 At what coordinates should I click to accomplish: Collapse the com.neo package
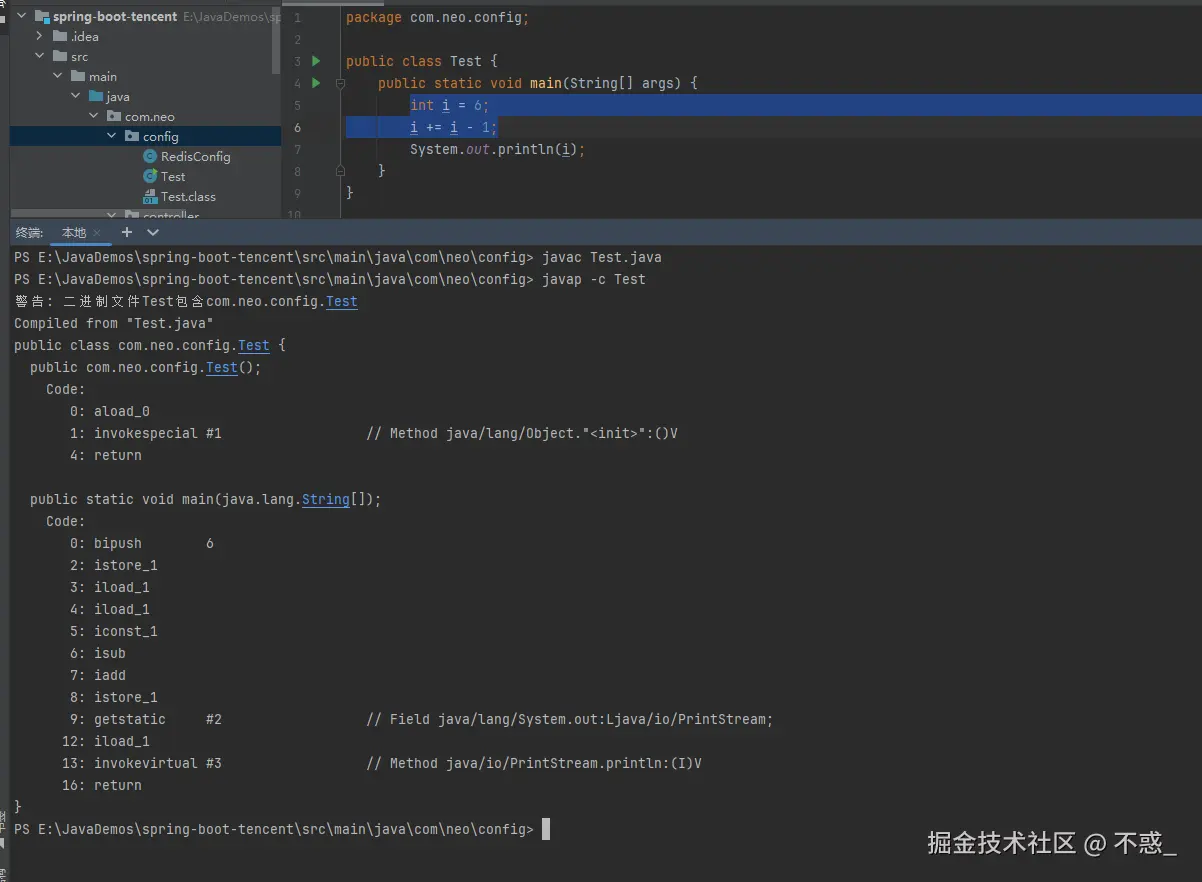[93, 116]
